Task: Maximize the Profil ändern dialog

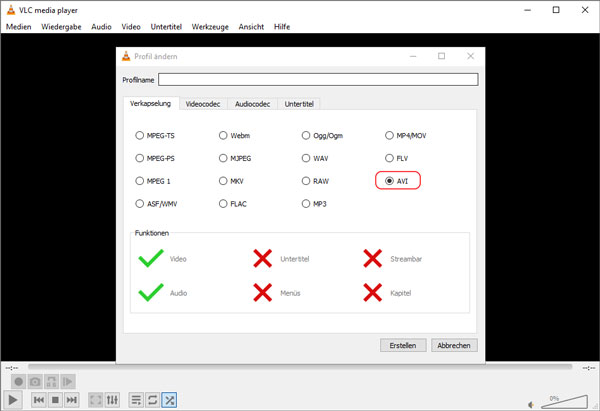Action: 442,56
